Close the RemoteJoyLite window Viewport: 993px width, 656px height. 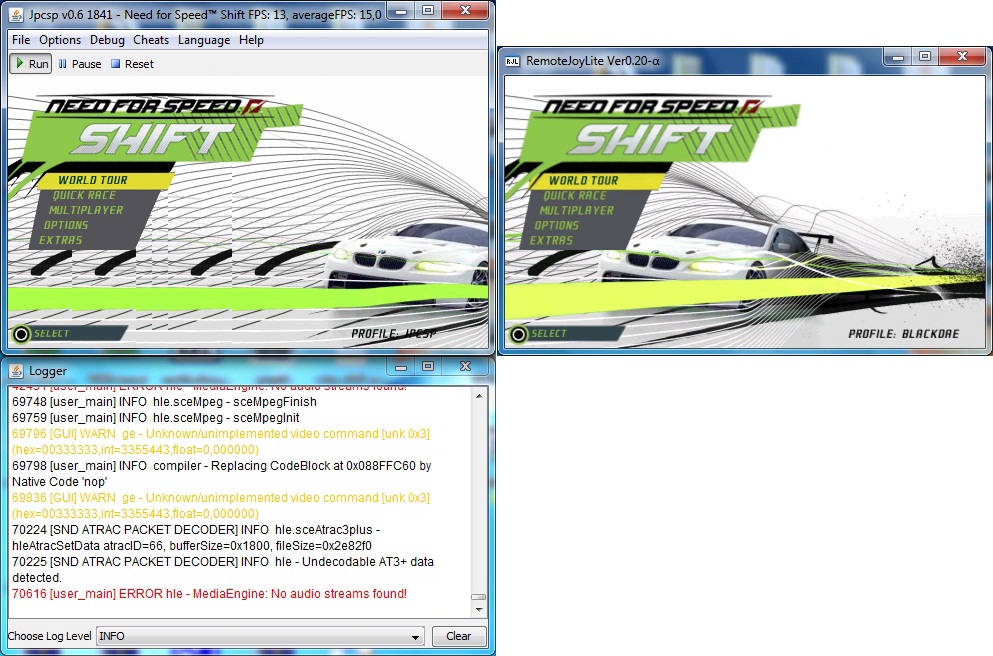pyautogui.click(x=964, y=58)
